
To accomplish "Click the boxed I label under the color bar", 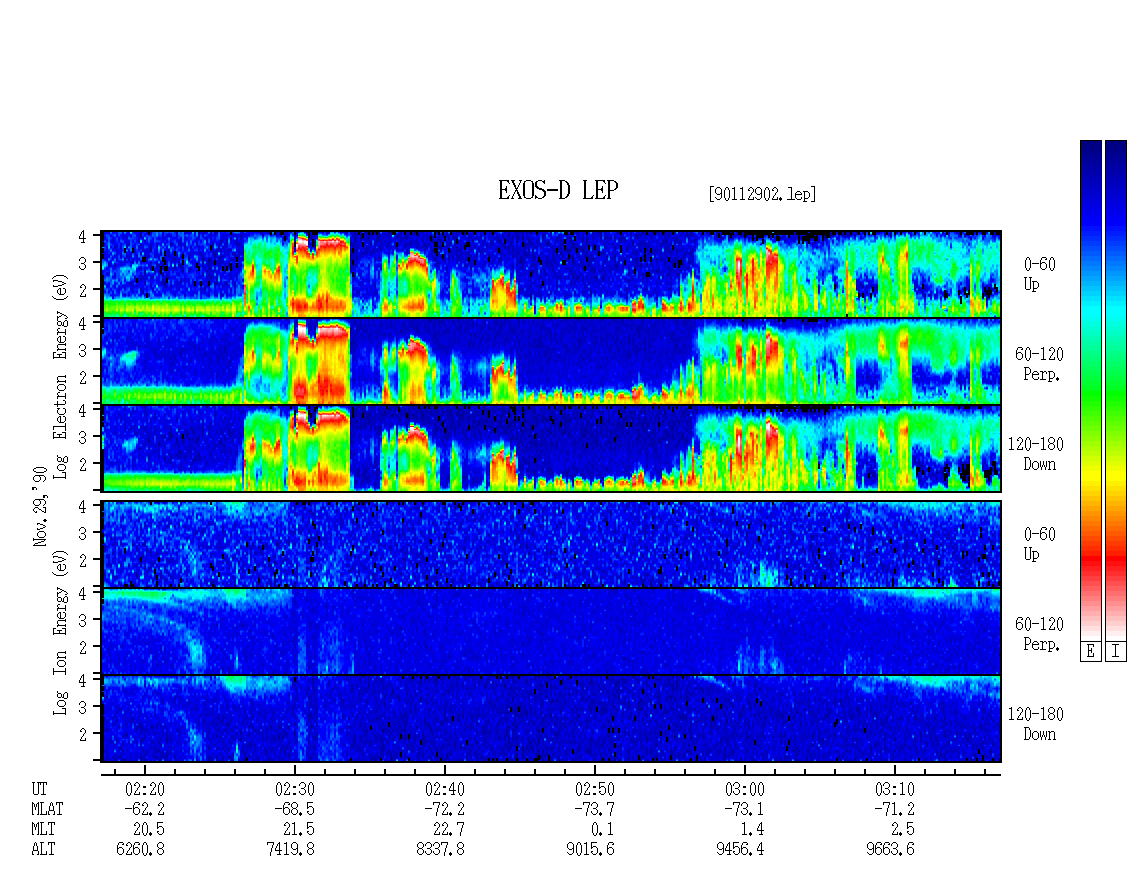I will tap(1116, 651).
